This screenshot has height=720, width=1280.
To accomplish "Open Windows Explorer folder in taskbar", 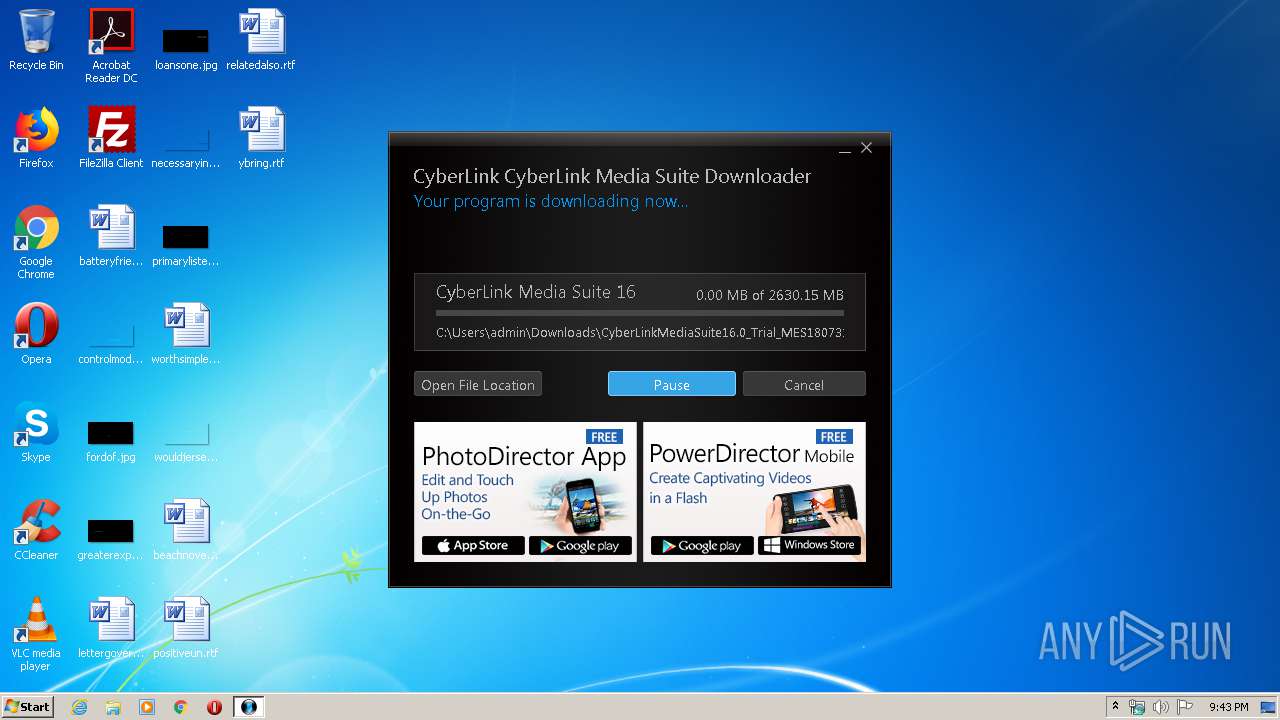I will (x=113, y=707).
